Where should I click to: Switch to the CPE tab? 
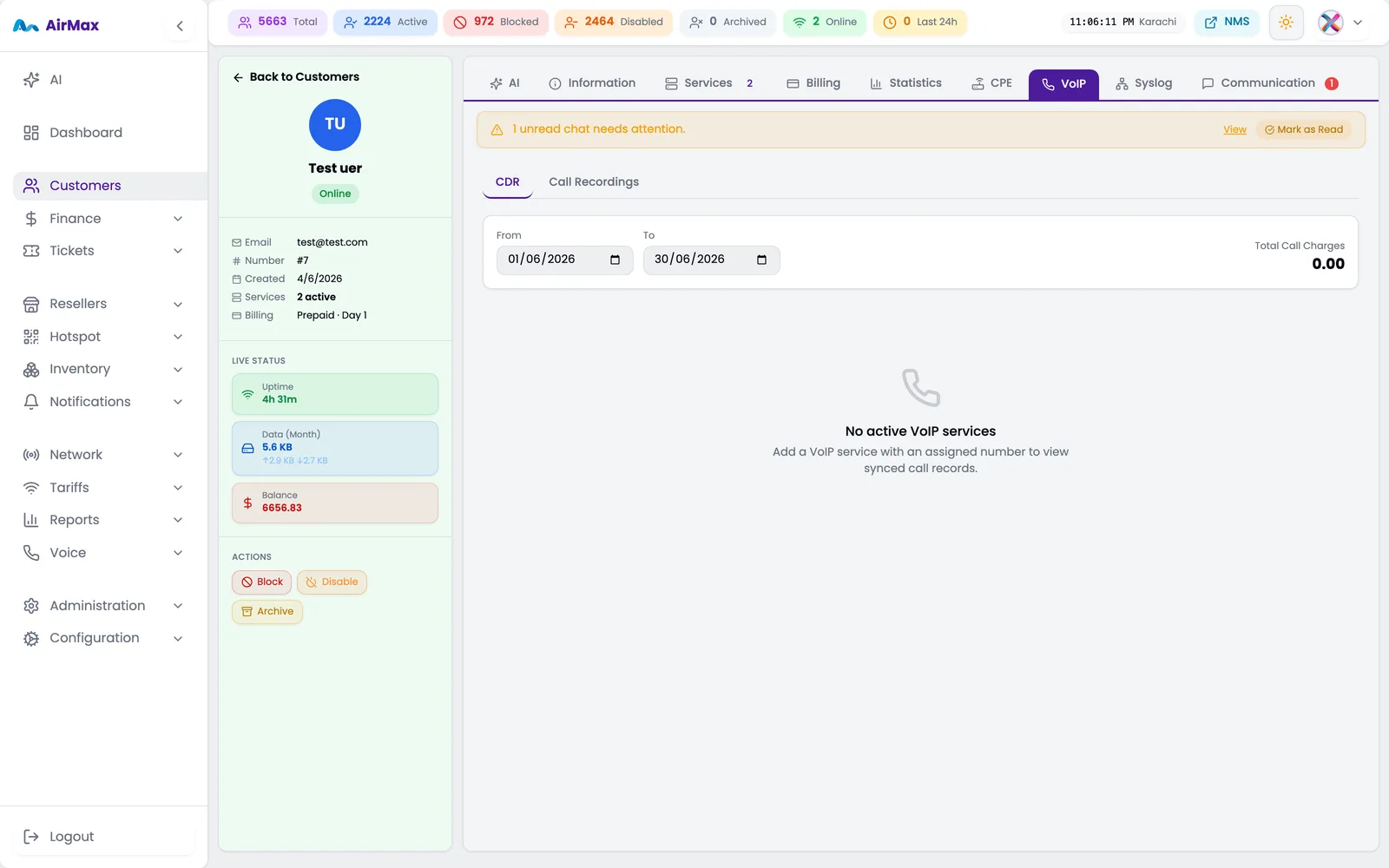991,83
